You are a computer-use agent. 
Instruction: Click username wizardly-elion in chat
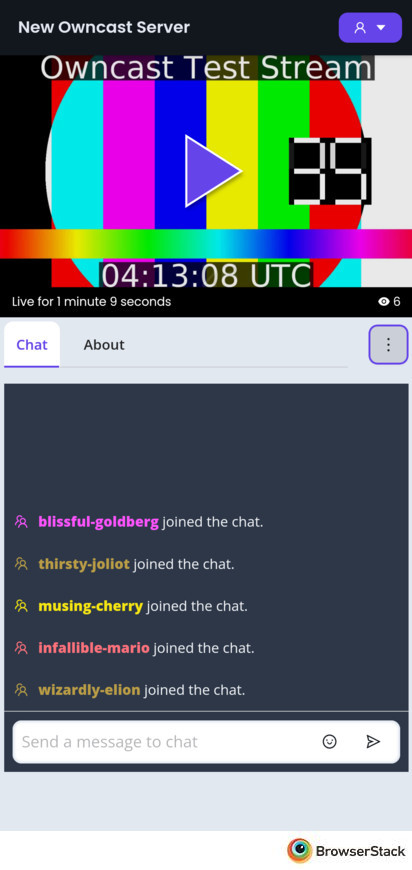[x=89, y=690]
